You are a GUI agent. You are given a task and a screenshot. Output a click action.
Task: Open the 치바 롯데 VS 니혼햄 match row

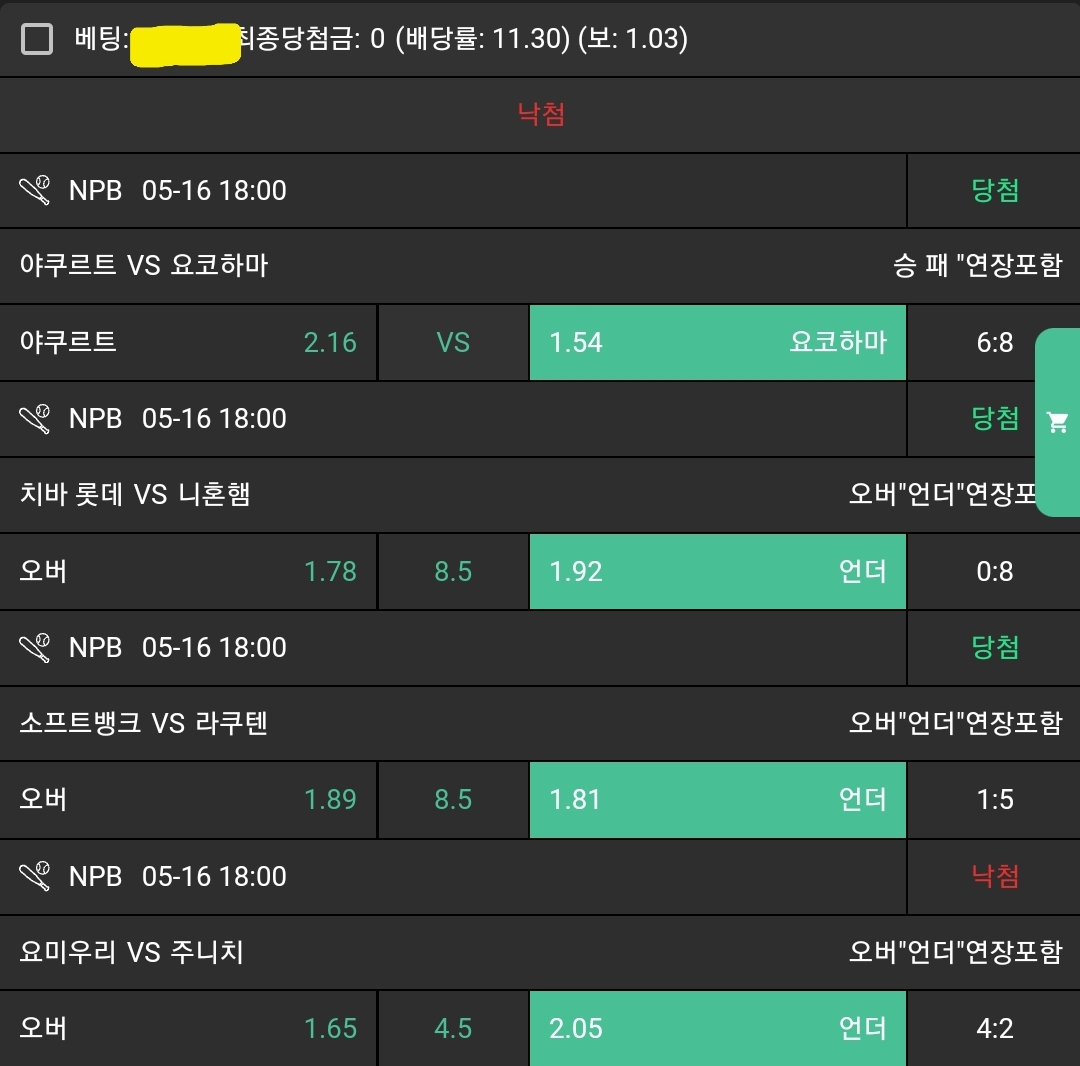coord(135,494)
